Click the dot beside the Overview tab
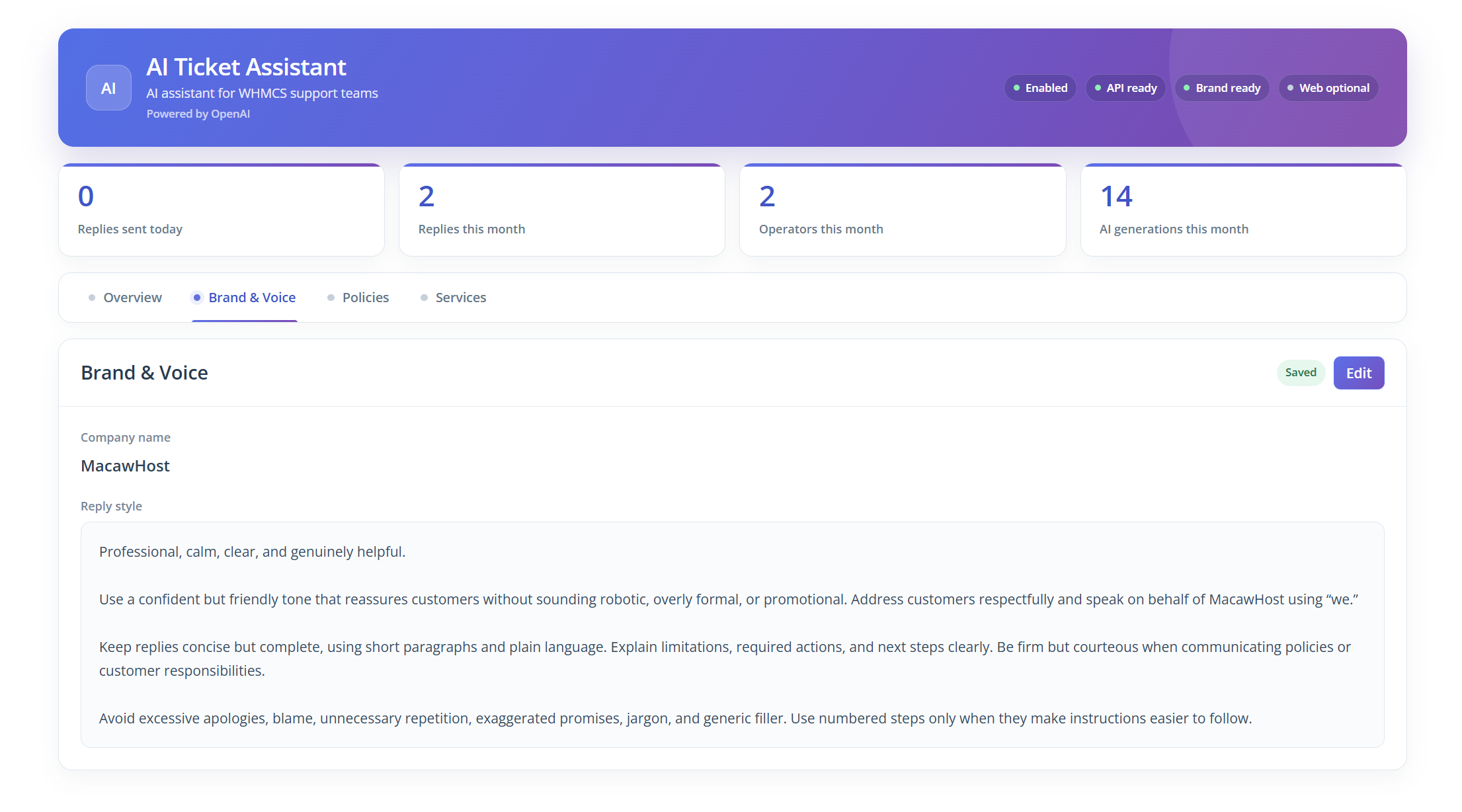Viewport: 1462px width, 812px height. click(x=92, y=298)
